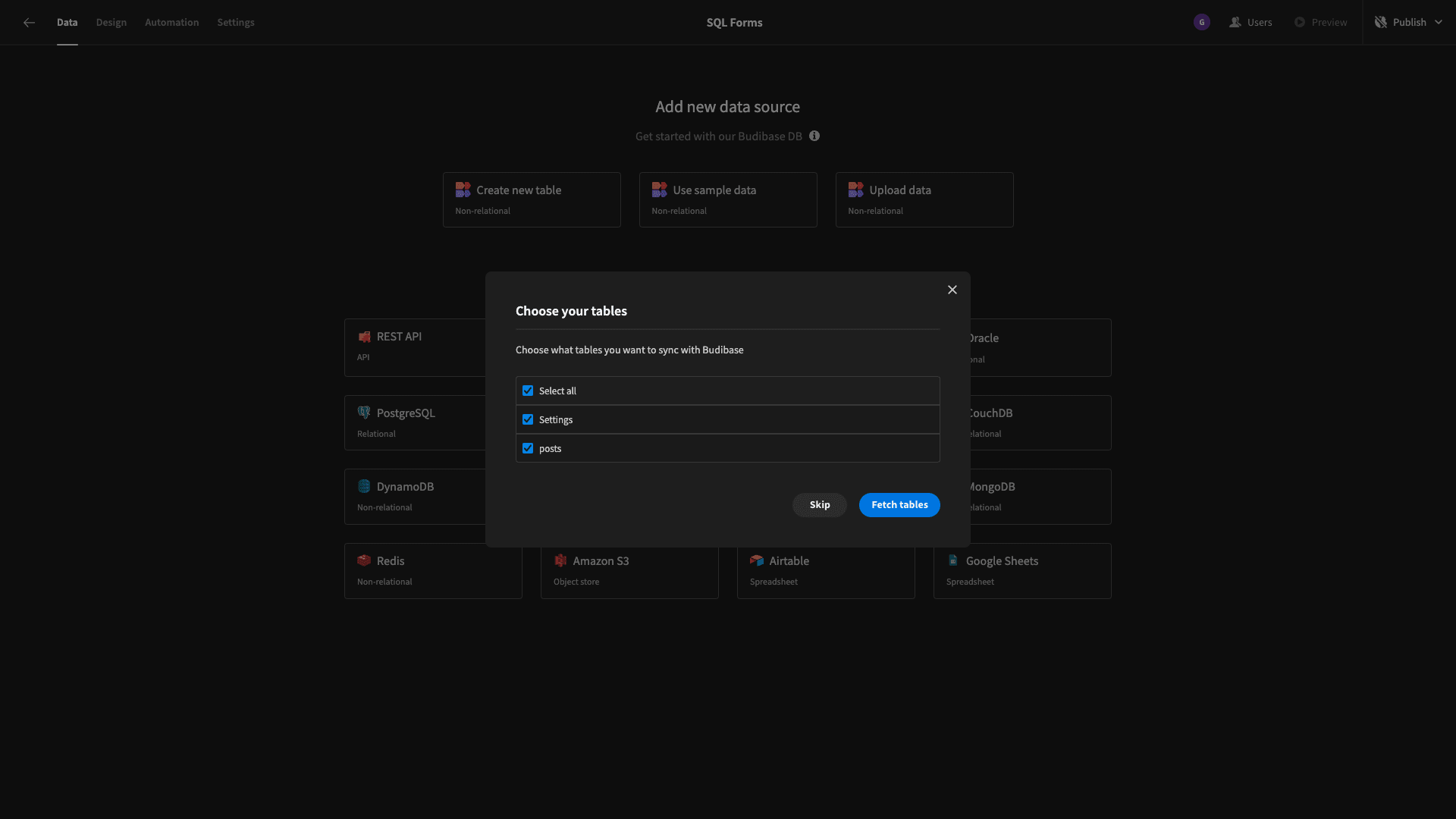1456x819 pixels.
Task: Click the Google Sheets label
Action: click(x=1002, y=561)
